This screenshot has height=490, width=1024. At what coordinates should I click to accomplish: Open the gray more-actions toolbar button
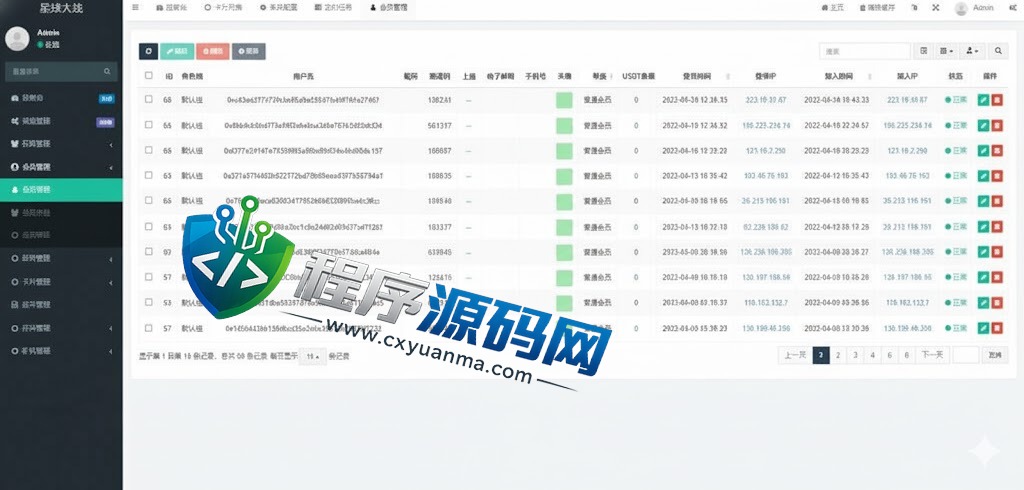pyautogui.click(x=249, y=51)
